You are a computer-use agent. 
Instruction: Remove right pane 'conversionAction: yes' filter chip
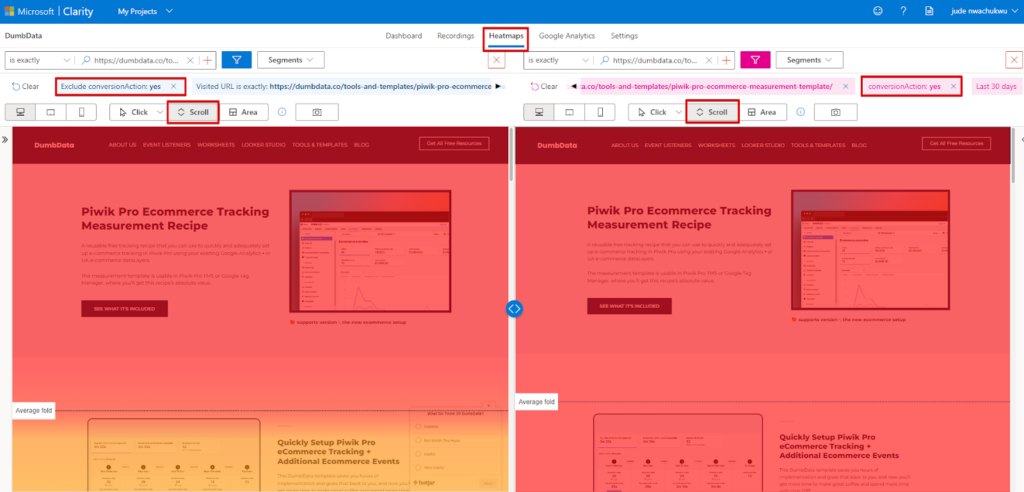[953, 86]
